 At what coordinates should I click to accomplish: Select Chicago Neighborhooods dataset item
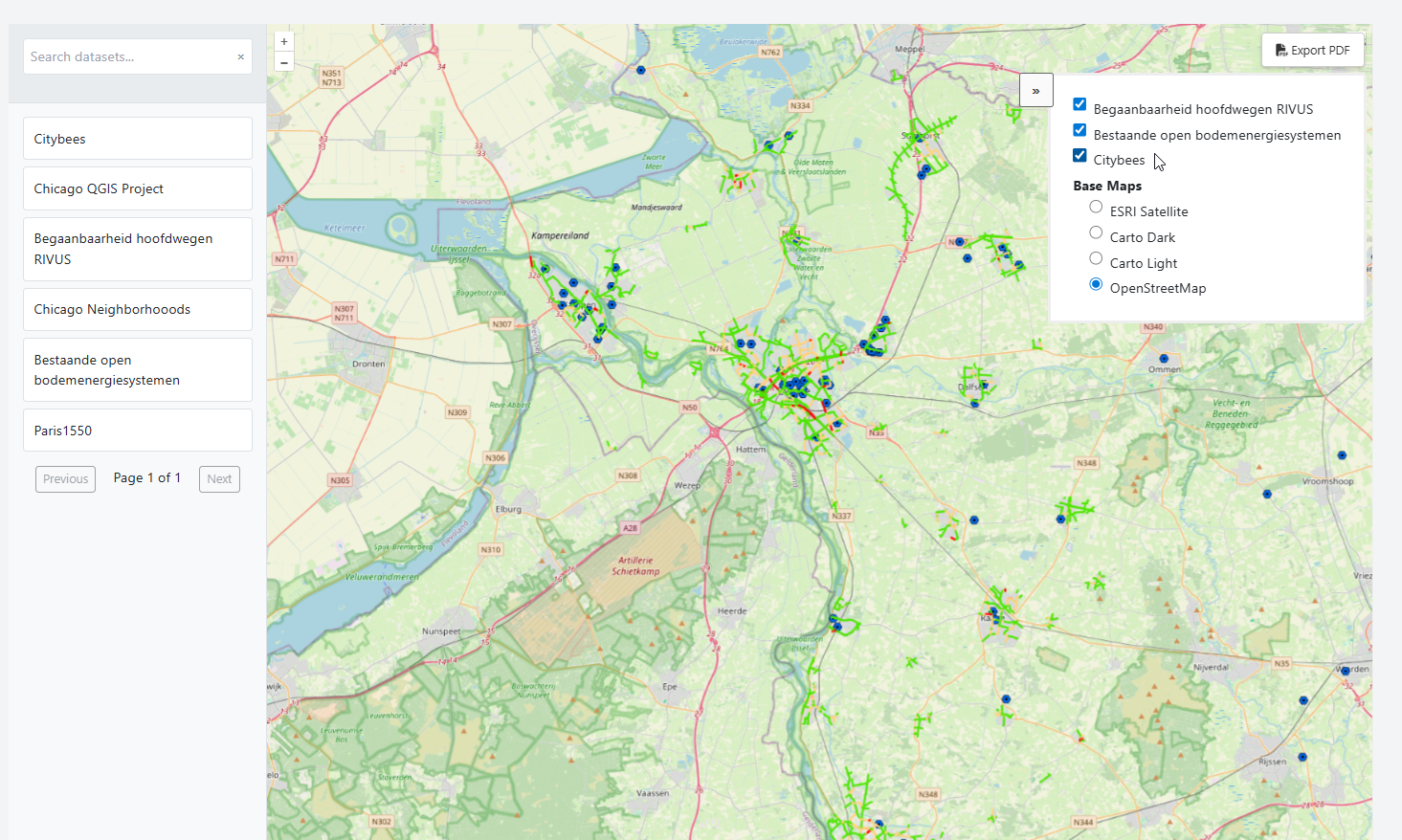click(x=138, y=310)
